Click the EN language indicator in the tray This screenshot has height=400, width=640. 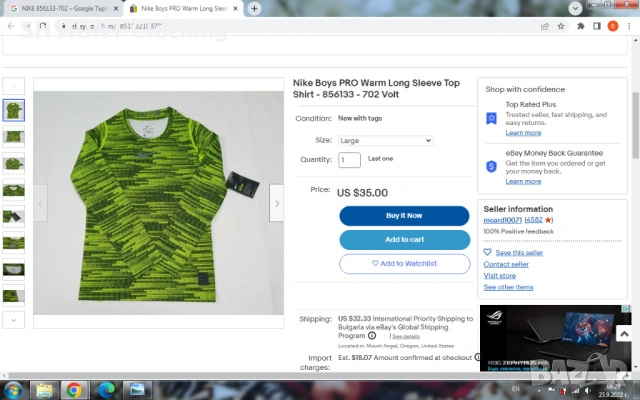(516, 389)
